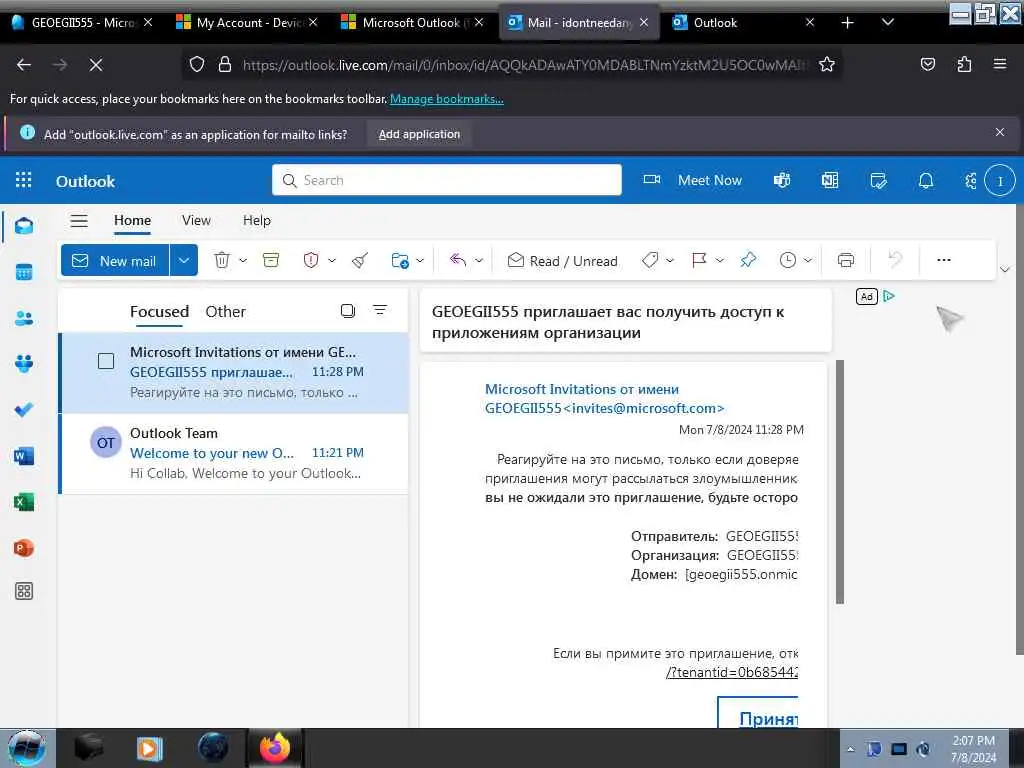The height and width of the screenshot is (768, 1024).
Task: Click the Snooze clock icon
Action: click(x=788, y=260)
